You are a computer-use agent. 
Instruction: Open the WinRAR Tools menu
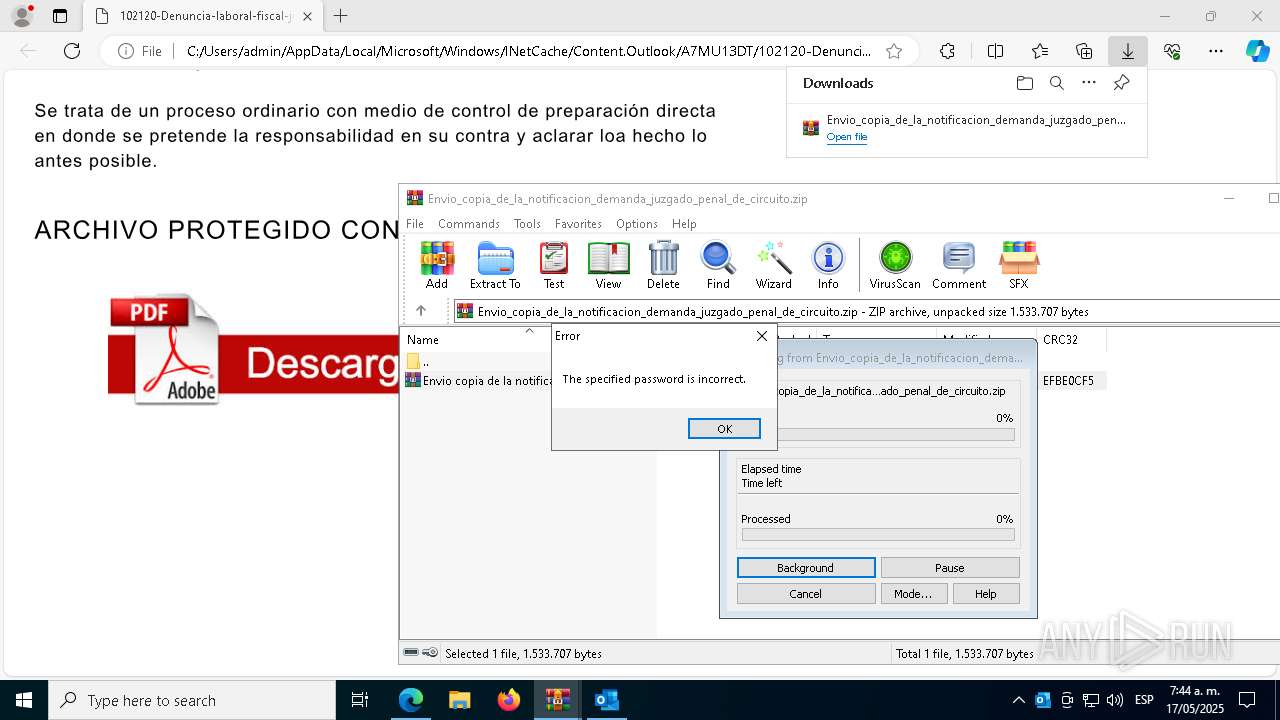pos(527,224)
